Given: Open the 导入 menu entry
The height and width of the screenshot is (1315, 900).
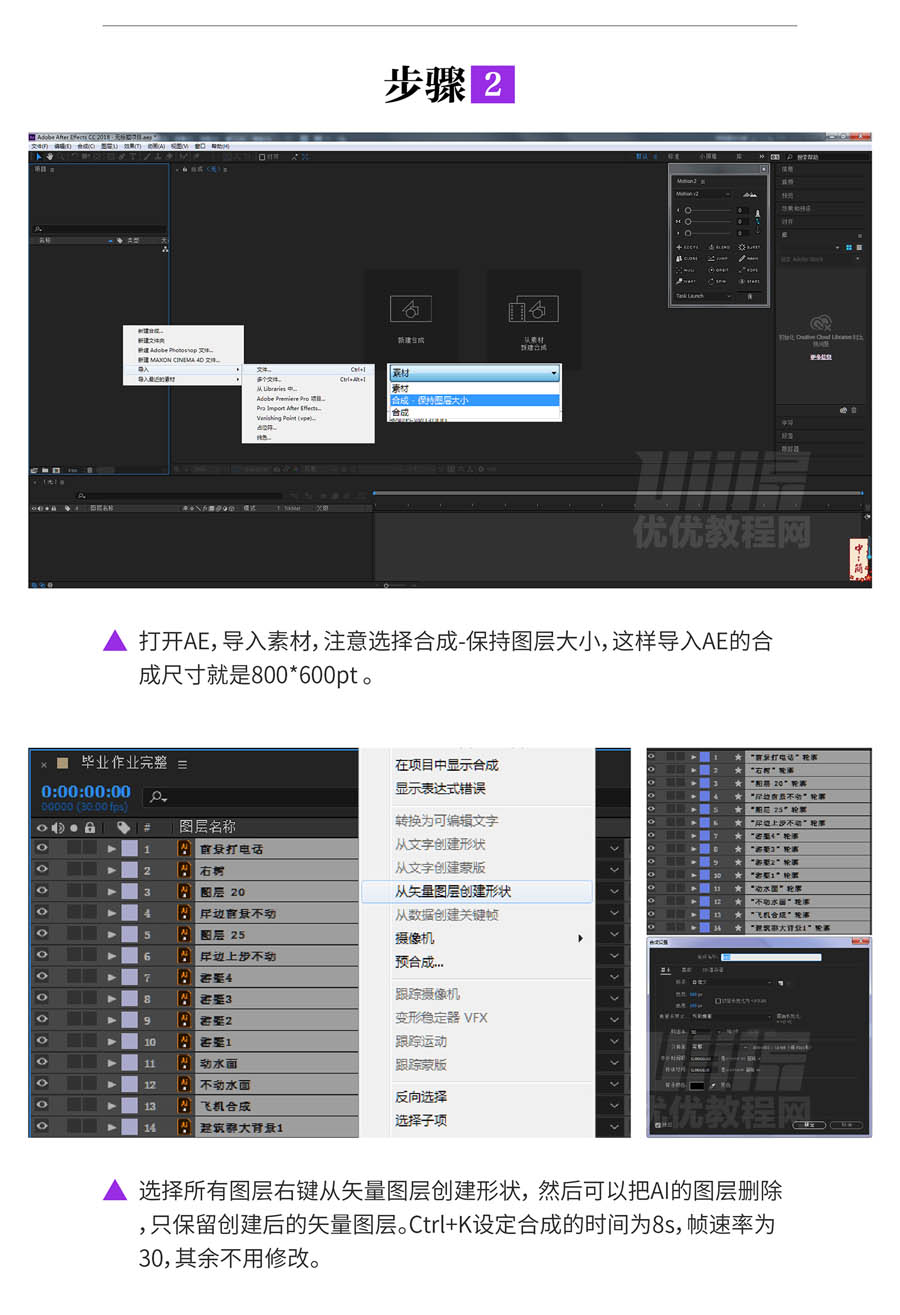Looking at the screenshot, I should (x=183, y=369).
